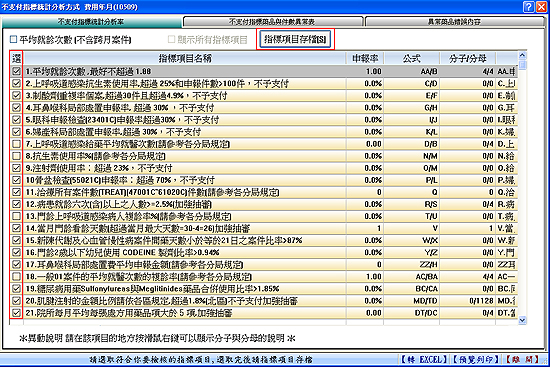Click the 申報率 column header
The image size is (550, 367).
[365, 58]
